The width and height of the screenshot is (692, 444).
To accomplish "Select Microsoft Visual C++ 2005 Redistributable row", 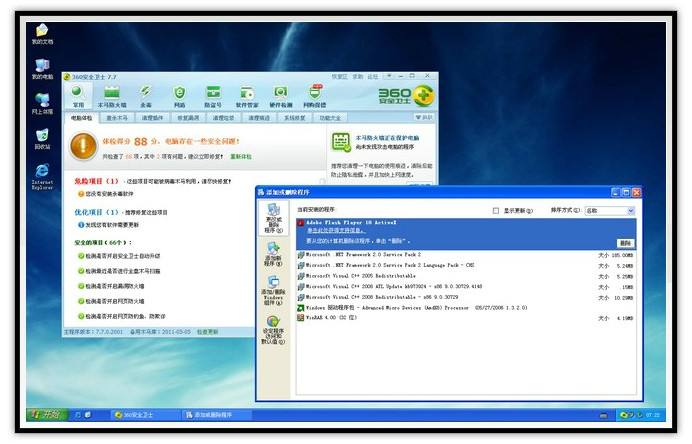I will pyautogui.click(x=466, y=276).
